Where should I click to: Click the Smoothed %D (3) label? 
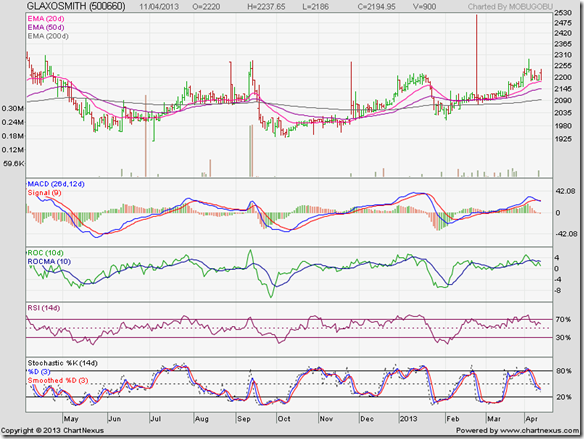point(58,380)
